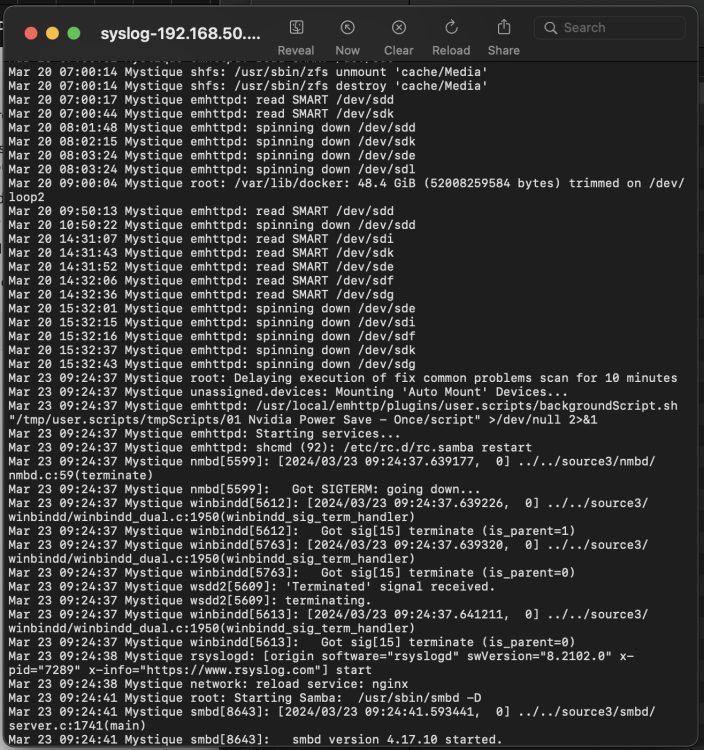Click the syslog-192.168.50 window title
This screenshot has width=704, height=750.
coord(181,33)
